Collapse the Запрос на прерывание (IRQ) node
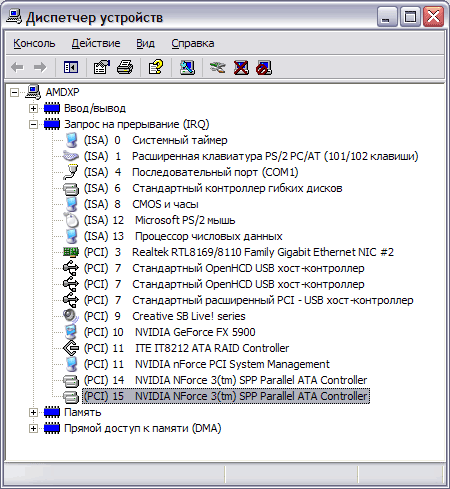This screenshot has height=489, width=450. [x=33, y=124]
